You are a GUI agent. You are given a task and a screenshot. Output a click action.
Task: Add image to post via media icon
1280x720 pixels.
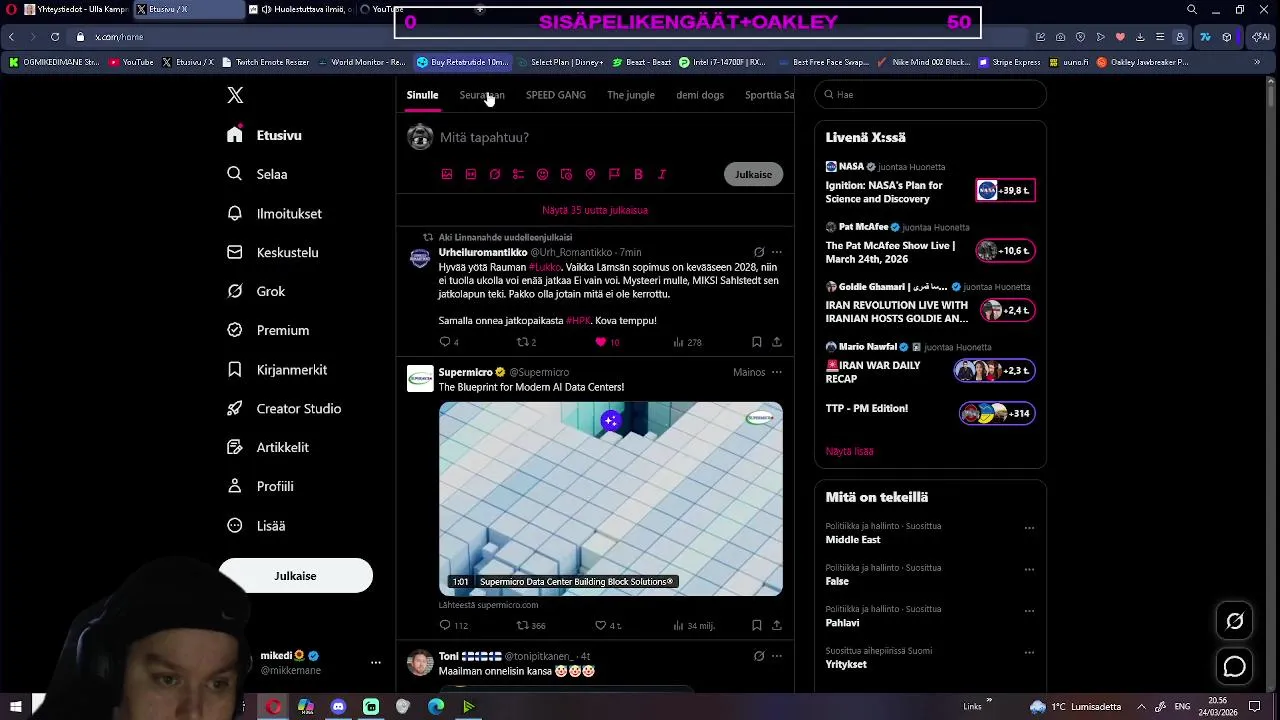point(447,174)
